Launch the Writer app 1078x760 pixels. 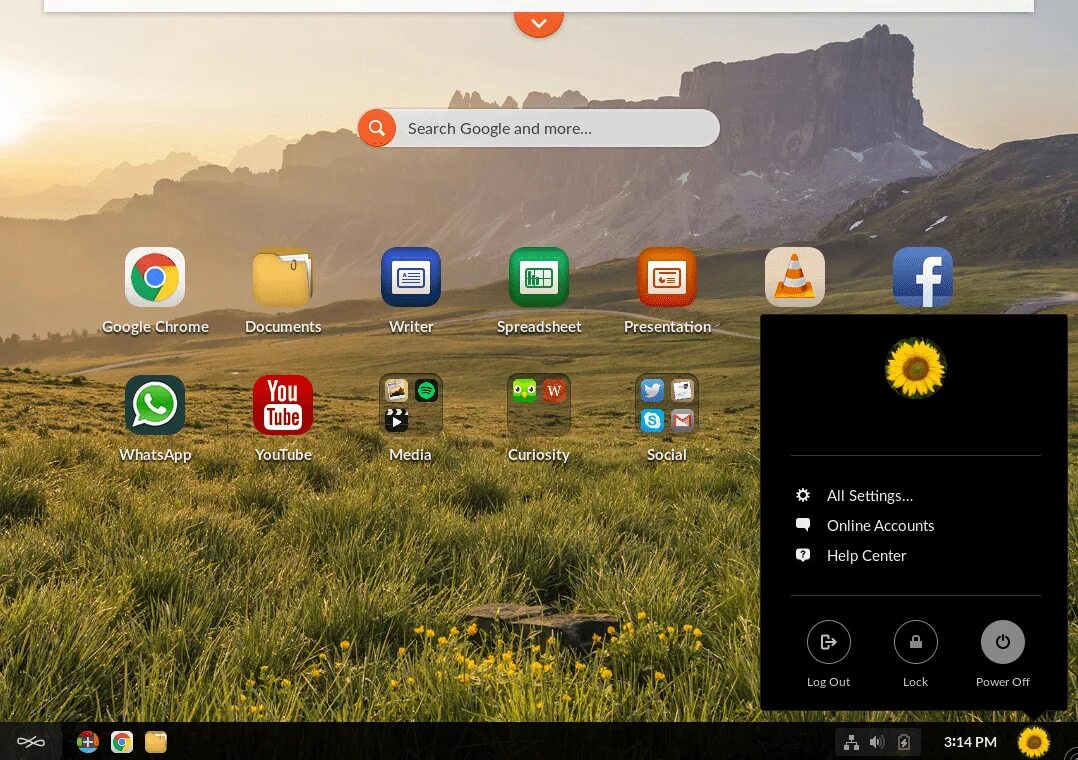411,277
